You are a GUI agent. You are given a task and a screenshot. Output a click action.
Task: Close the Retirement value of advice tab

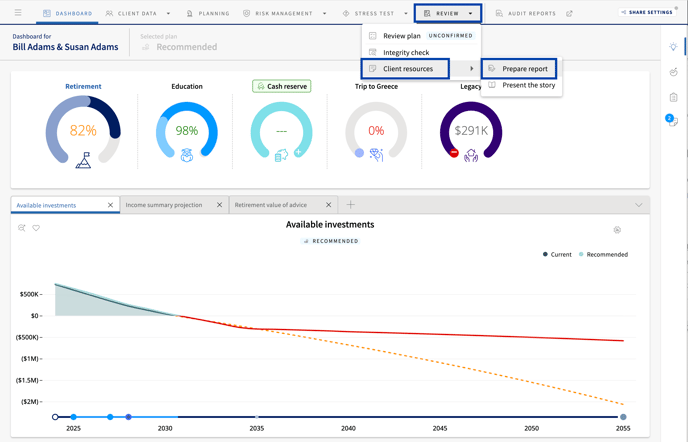(328, 205)
